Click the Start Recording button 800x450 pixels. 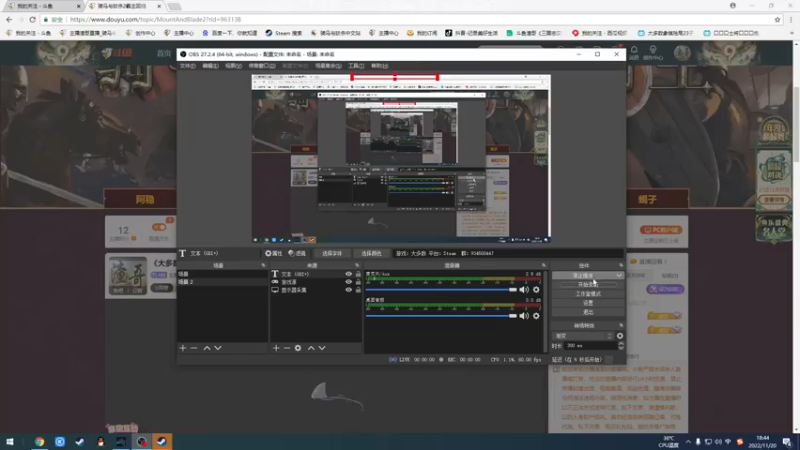pos(588,285)
